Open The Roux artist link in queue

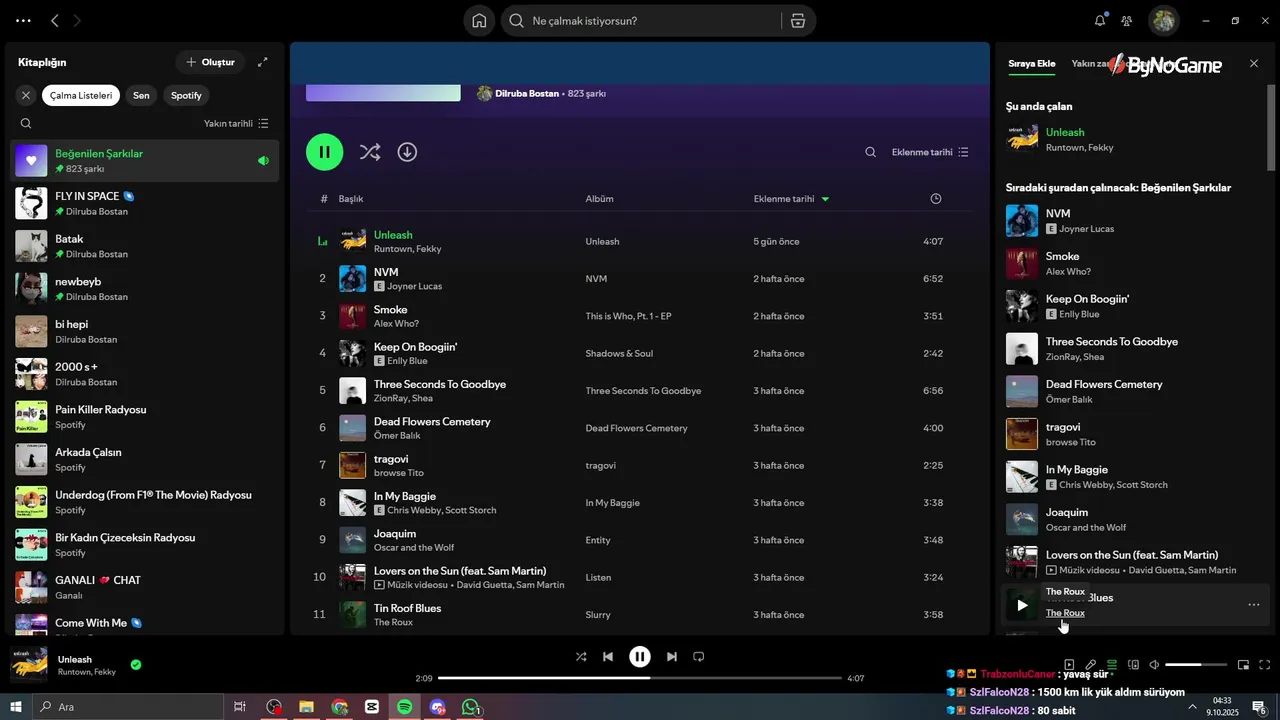(x=1065, y=613)
